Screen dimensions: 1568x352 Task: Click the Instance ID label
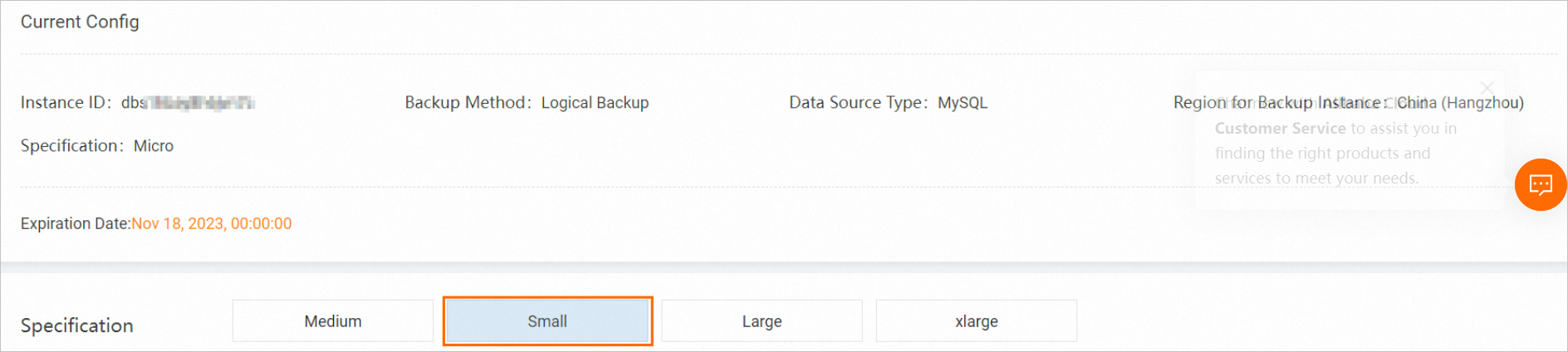[x=65, y=103]
